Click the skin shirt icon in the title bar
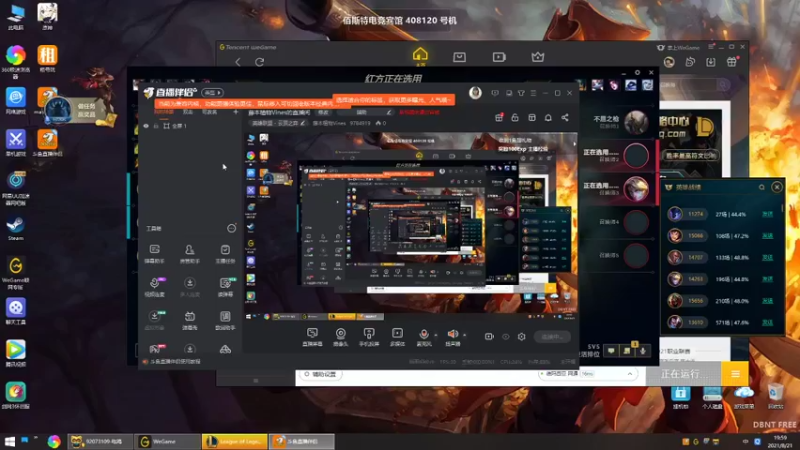800x450 pixels. coord(521,93)
